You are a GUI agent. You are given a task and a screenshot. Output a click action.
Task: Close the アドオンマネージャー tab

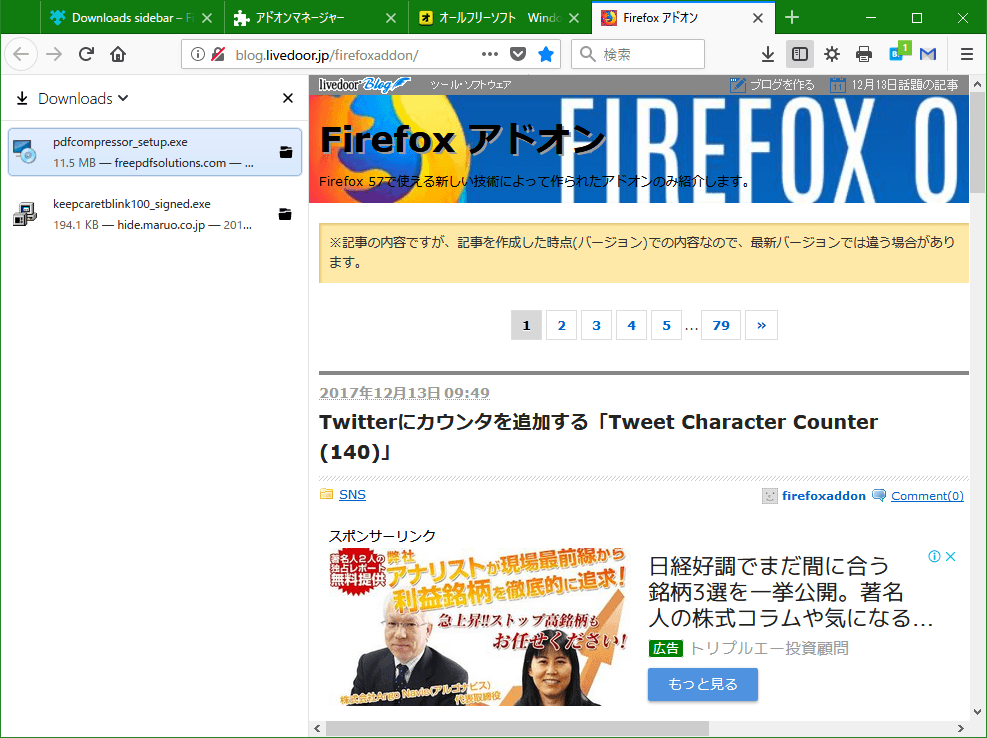click(x=391, y=18)
